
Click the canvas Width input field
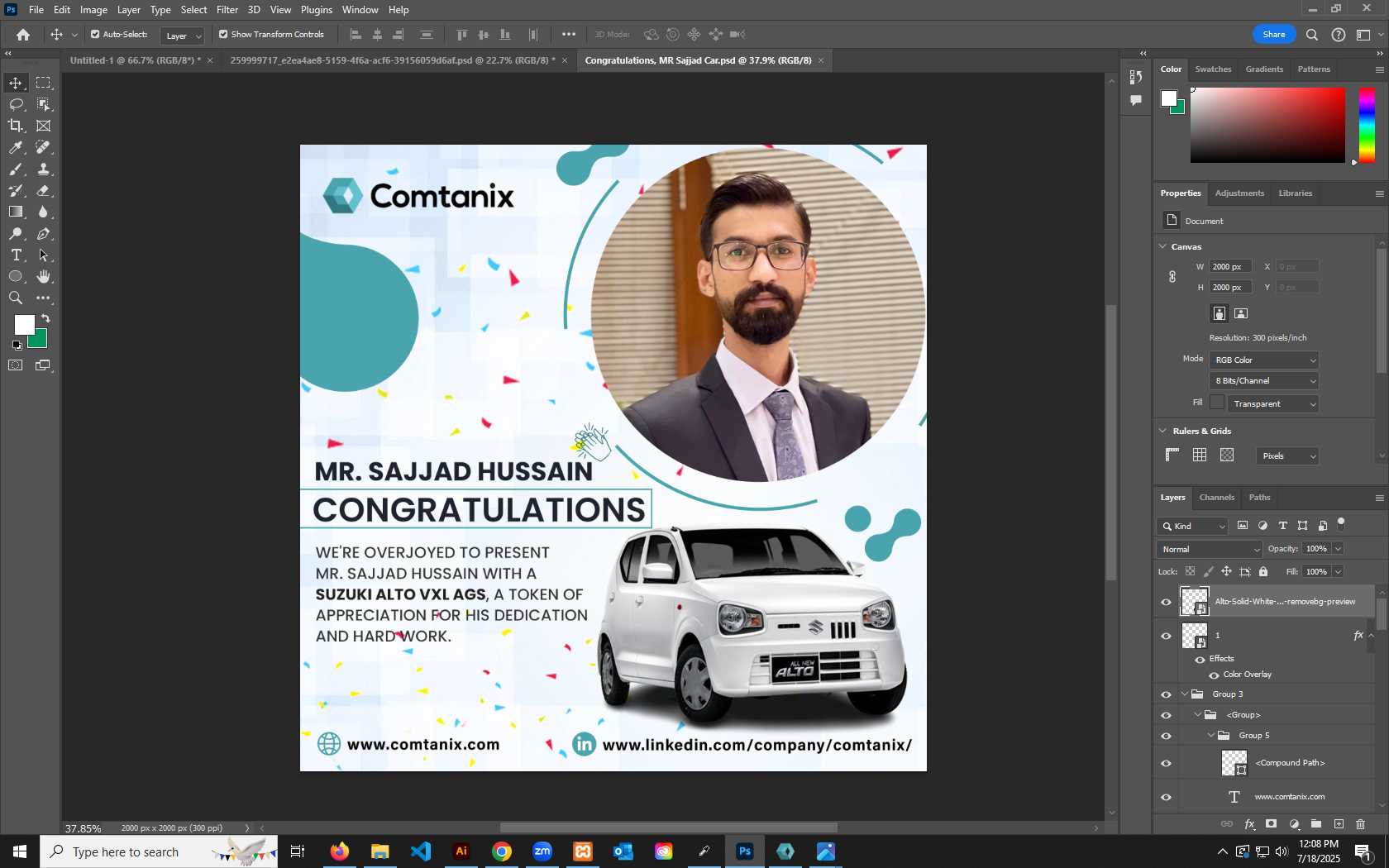pos(1229,267)
